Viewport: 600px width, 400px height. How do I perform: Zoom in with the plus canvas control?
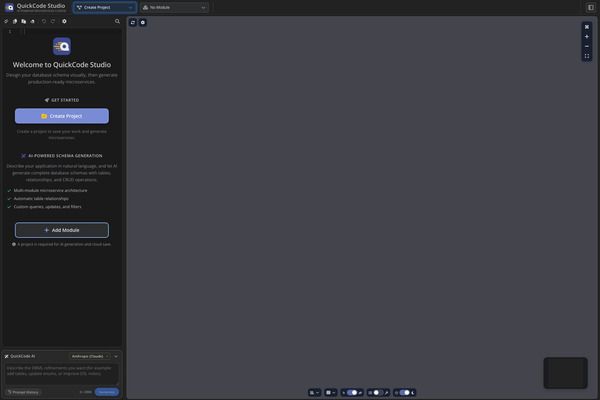(587, 37)
